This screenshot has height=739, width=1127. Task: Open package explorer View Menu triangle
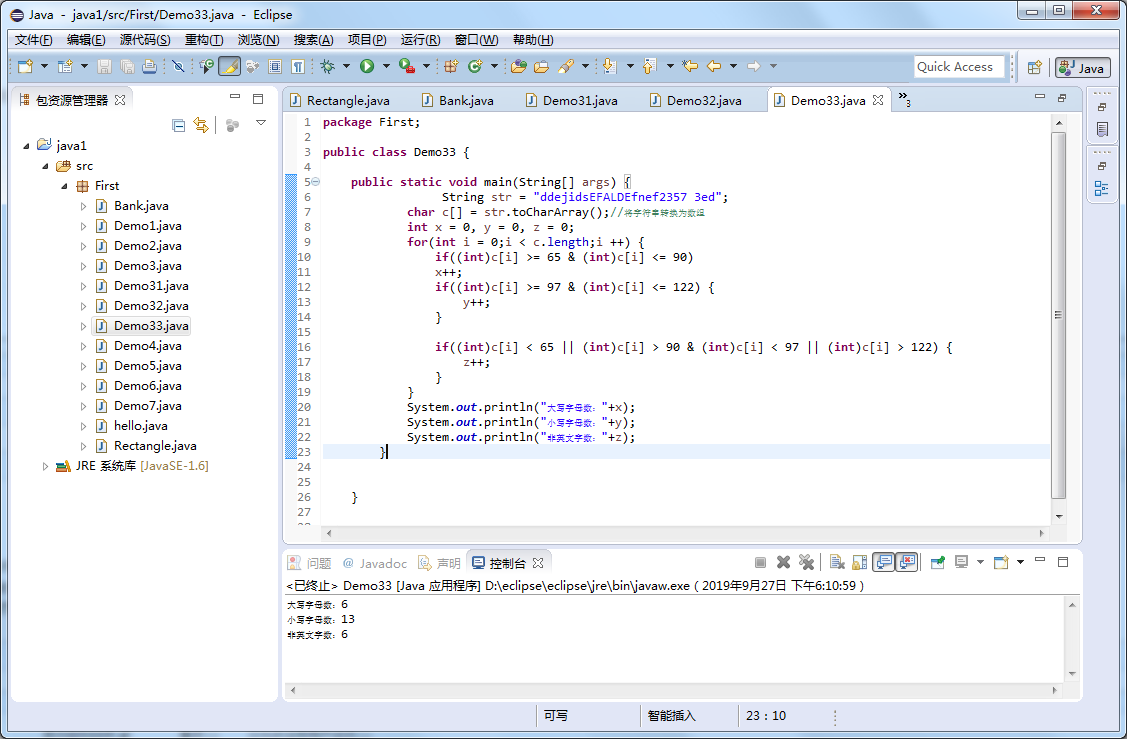pos(261,123)
